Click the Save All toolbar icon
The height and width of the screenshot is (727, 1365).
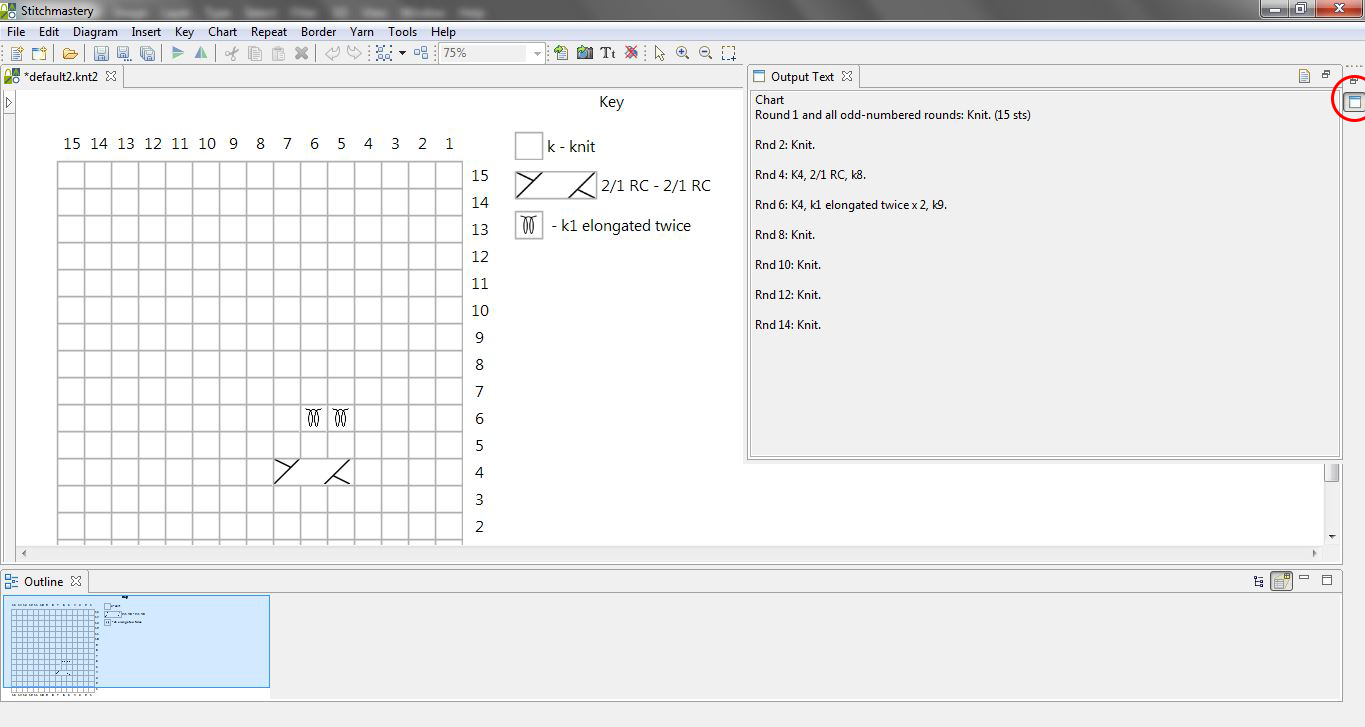147,53
